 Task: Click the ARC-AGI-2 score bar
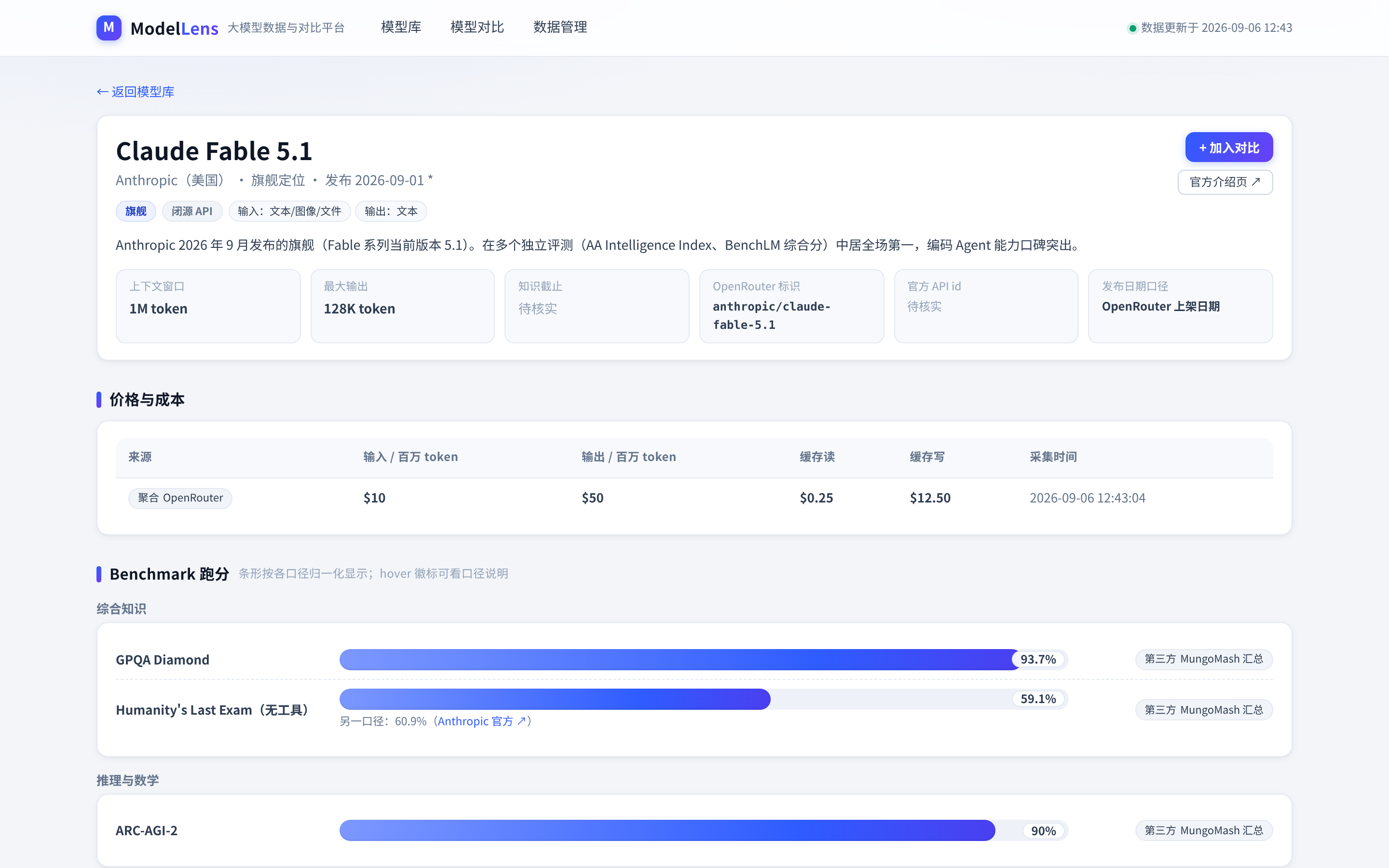(703, 831)
